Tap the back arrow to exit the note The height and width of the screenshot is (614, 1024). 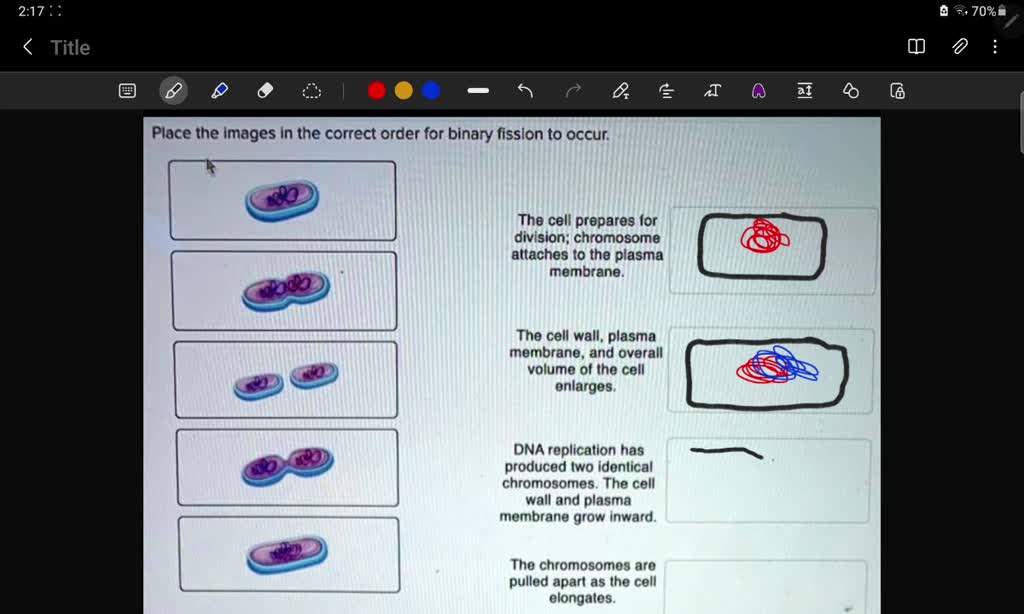pos(27,46)
